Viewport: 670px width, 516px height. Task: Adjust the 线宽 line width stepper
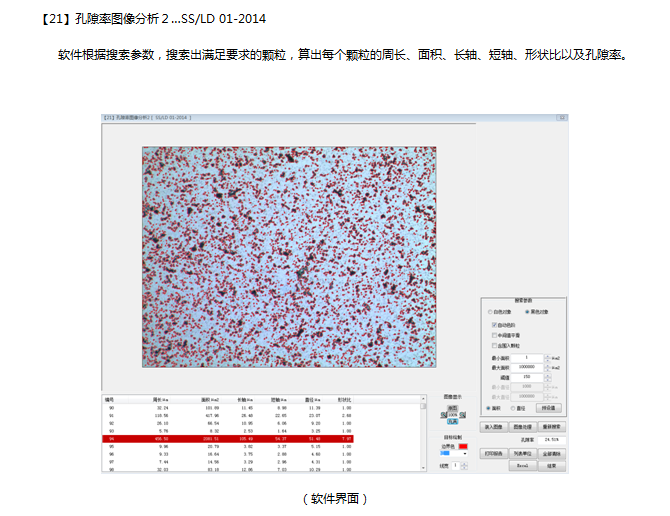click(x=464, y=465)
